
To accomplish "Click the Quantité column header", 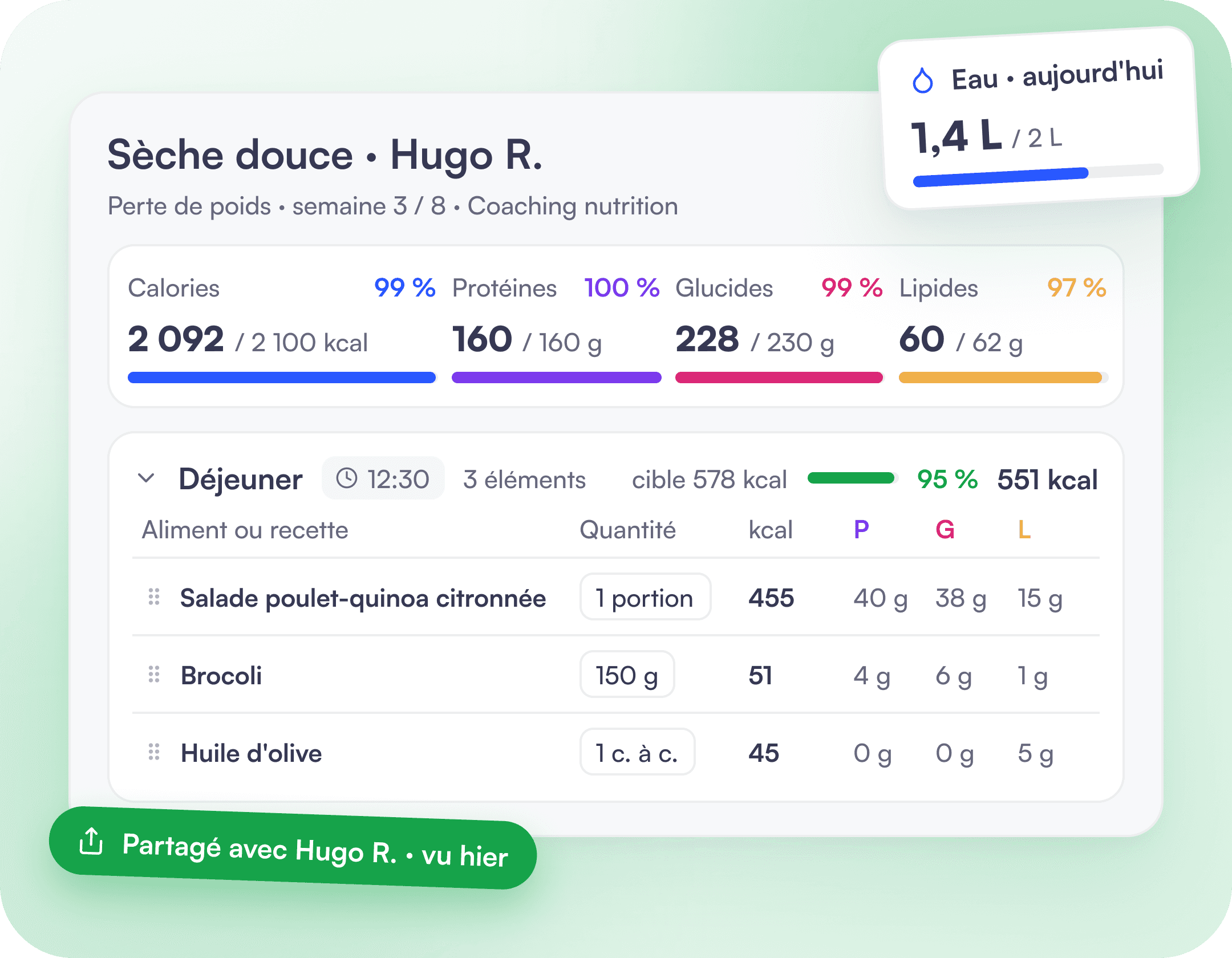I will tap(627, 530).
